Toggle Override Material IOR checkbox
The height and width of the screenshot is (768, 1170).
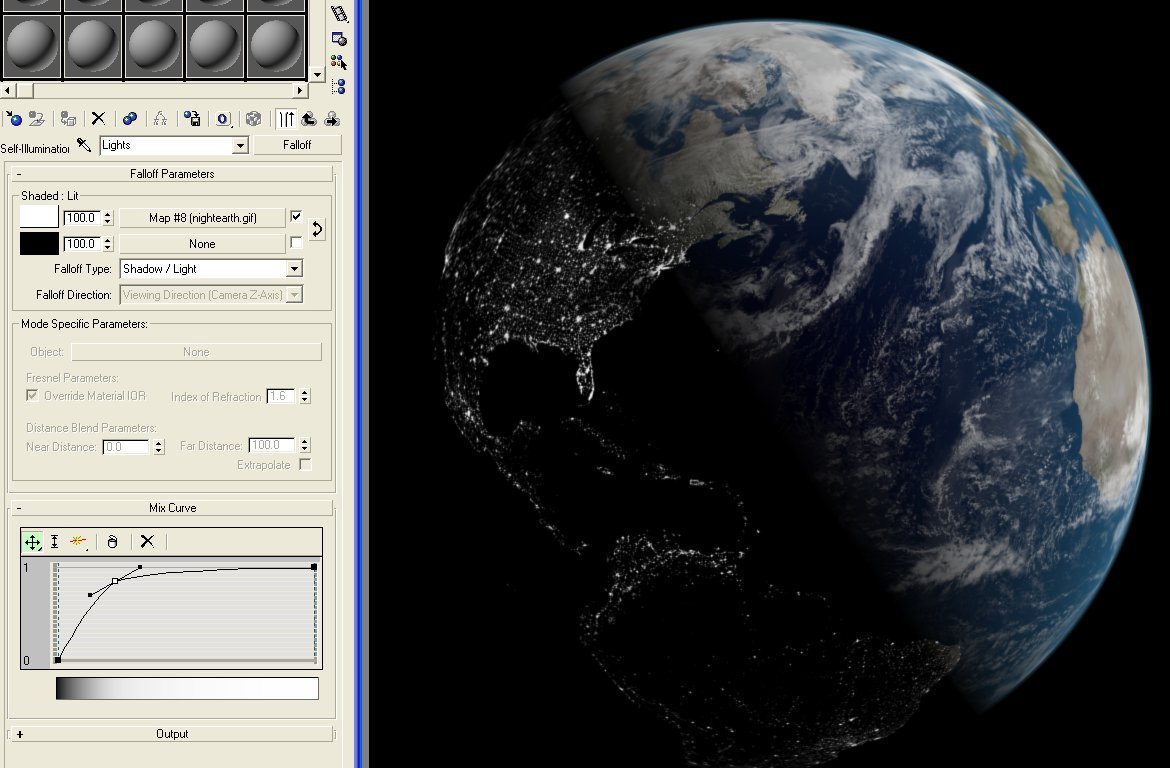click(x=32, y=396)
